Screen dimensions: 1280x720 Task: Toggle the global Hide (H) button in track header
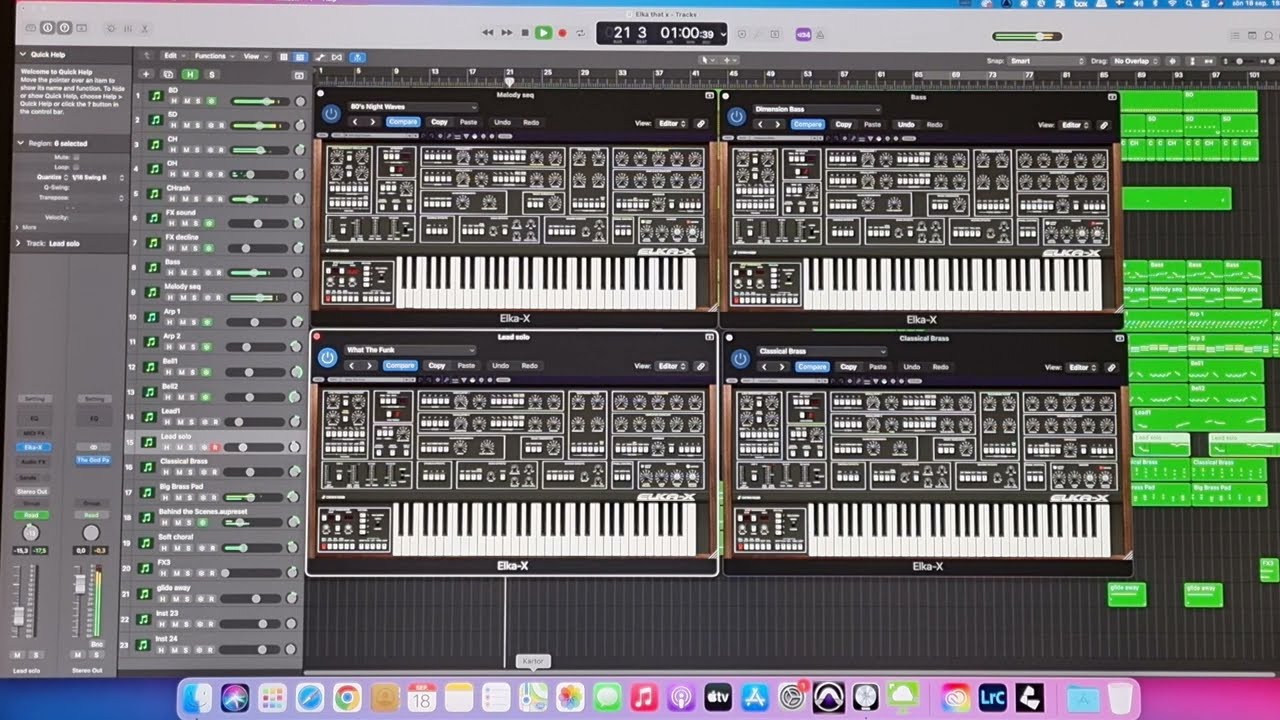click(189, 74)
